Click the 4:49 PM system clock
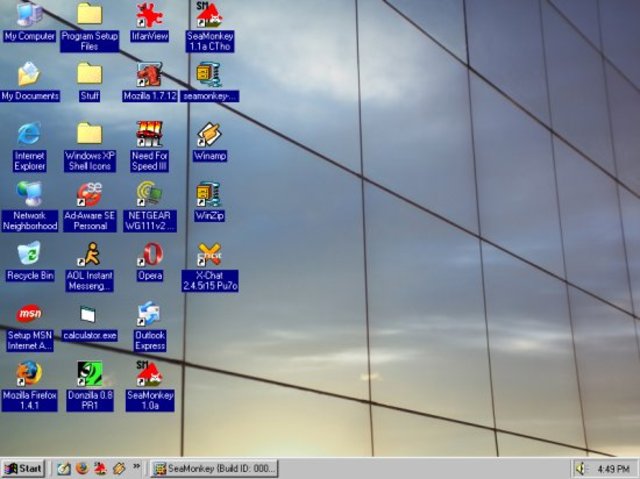 point(614,468)
